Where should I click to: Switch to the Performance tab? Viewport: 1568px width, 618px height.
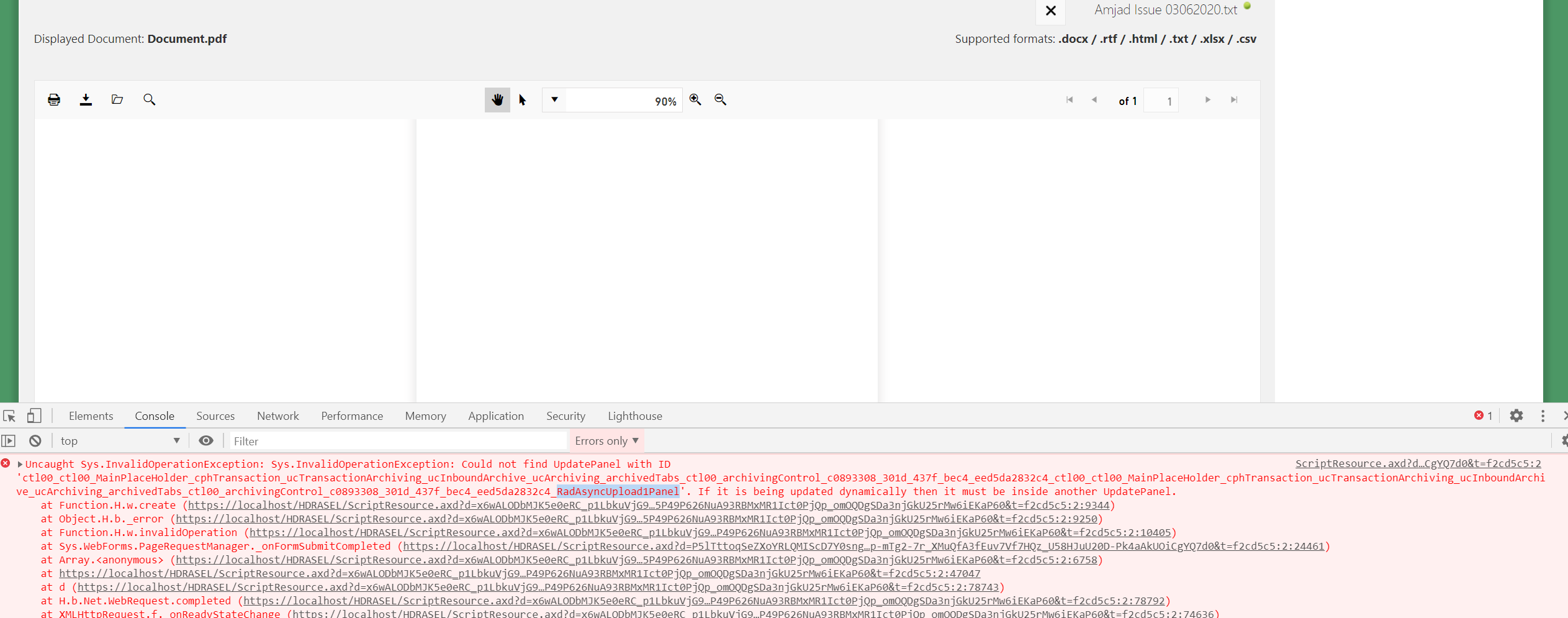352,416
